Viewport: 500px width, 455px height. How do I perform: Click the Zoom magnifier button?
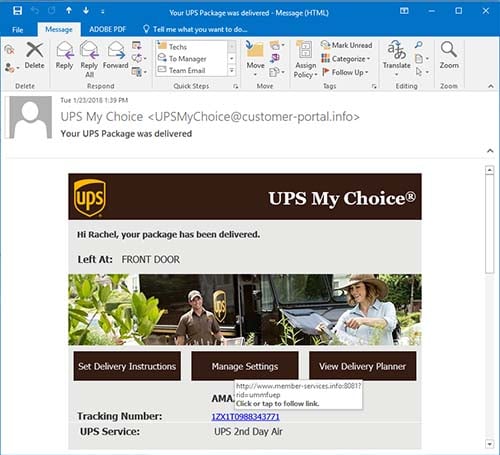point(449,55)
